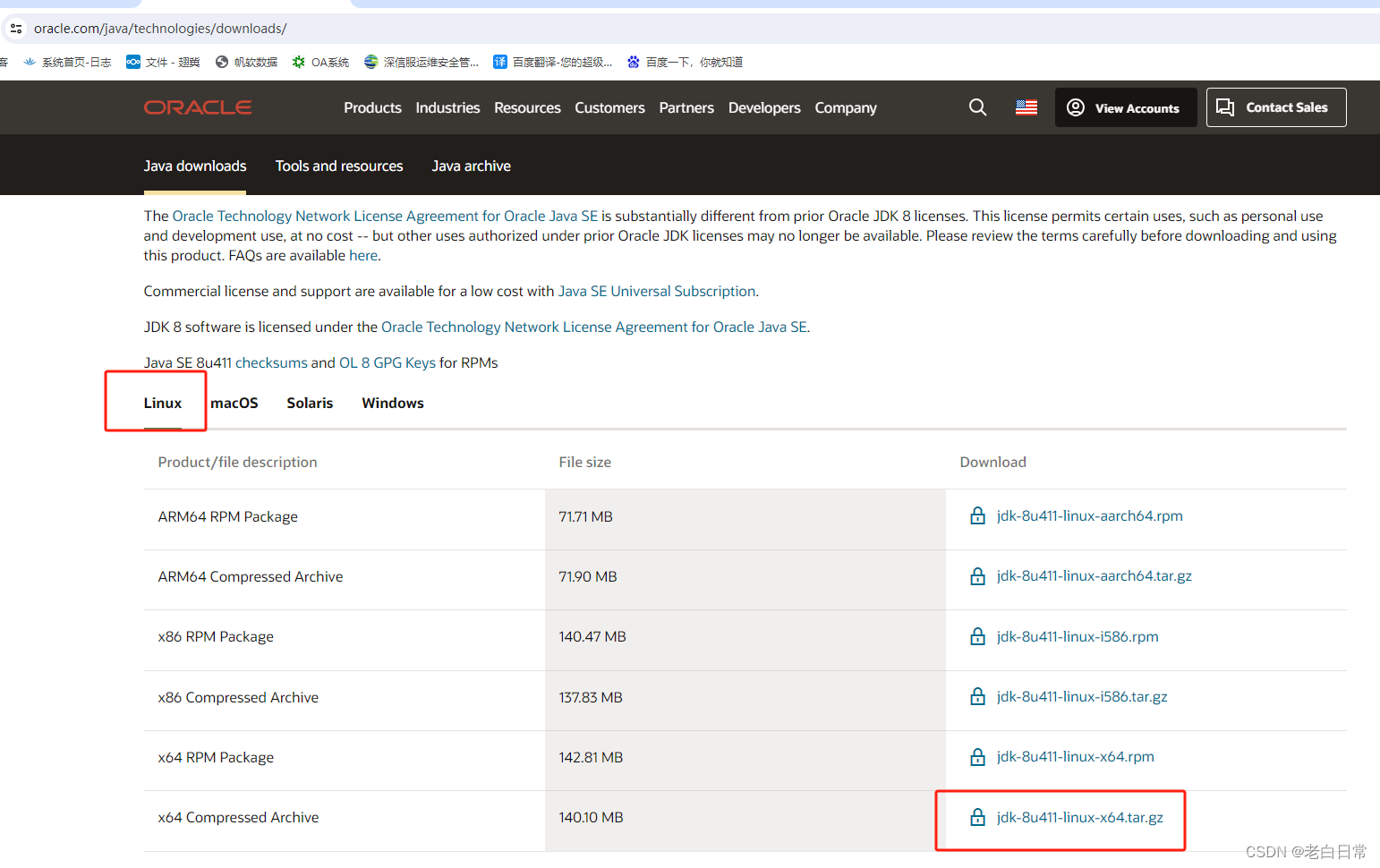
Task: Click lock icon beside jdk-8u411-linux-x64.tar.gz
Action: pos(978,817)
